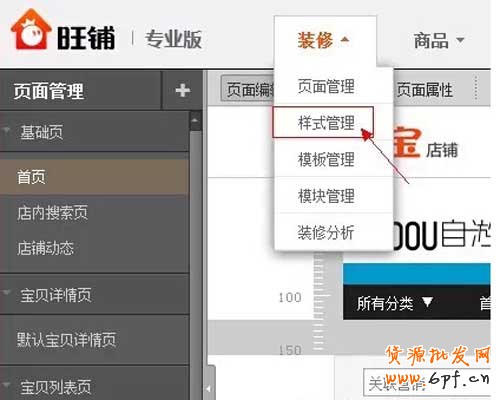Click the 页面管理 sidebar heading

click(x=49, y=91)
